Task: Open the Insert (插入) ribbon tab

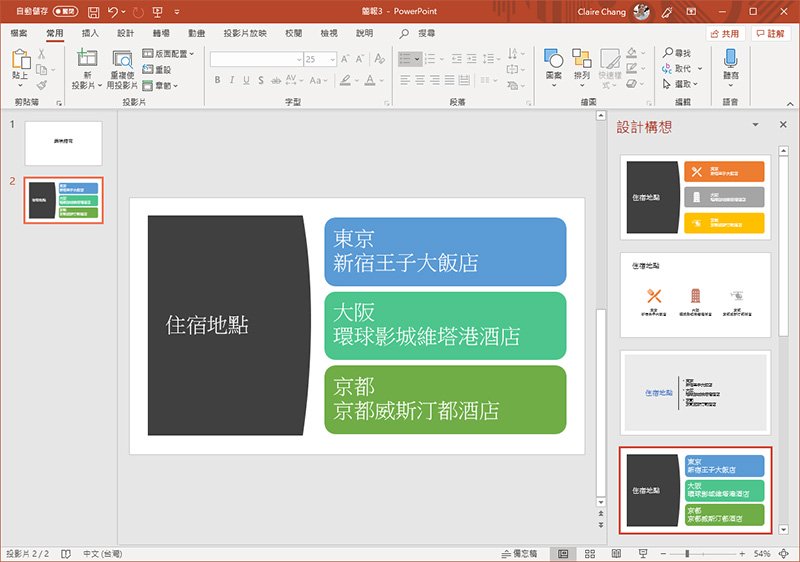Action: pos(90,33)
